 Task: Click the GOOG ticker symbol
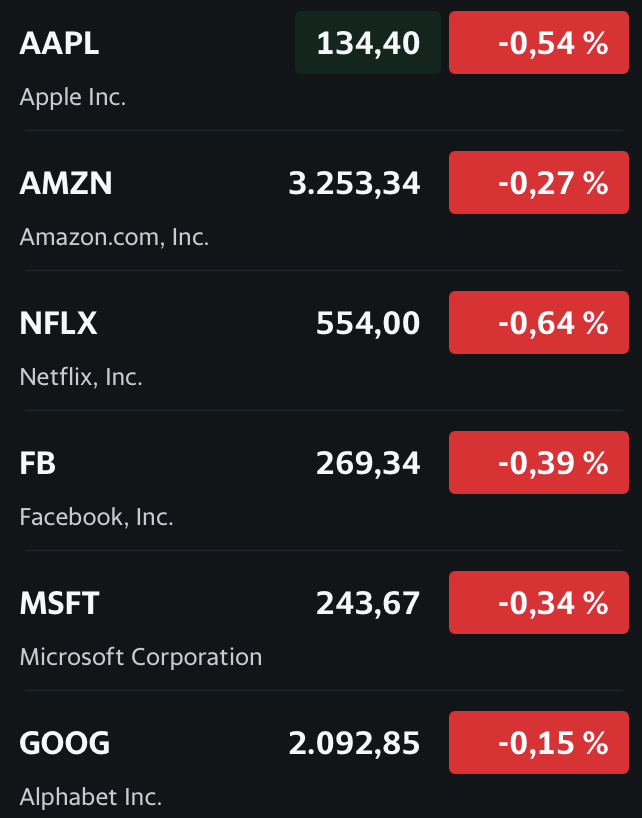point(65,743)
